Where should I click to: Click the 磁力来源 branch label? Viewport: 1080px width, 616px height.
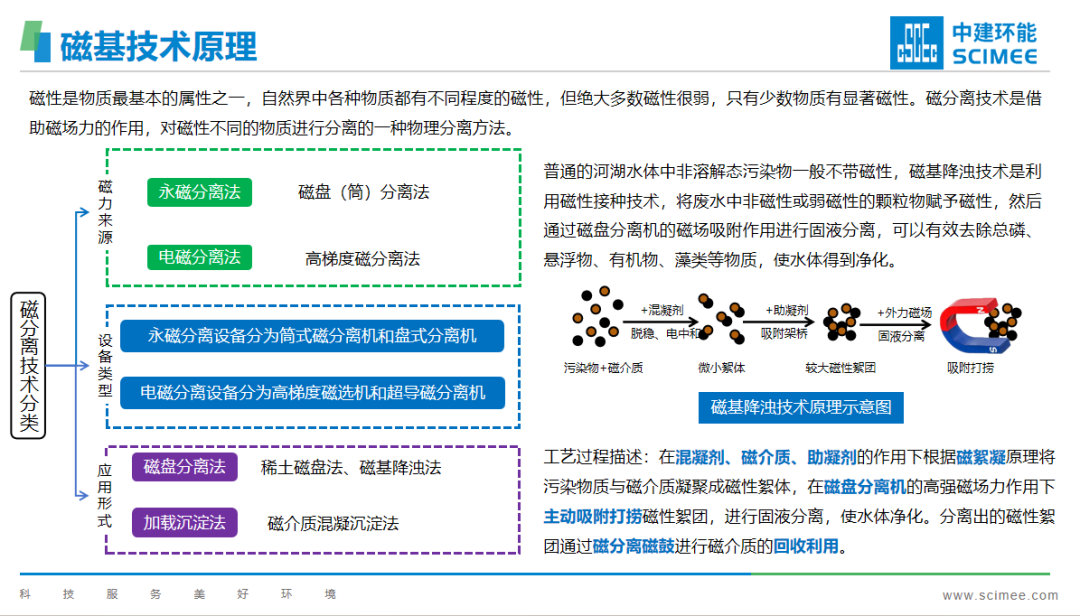click(x=105, y=212)
